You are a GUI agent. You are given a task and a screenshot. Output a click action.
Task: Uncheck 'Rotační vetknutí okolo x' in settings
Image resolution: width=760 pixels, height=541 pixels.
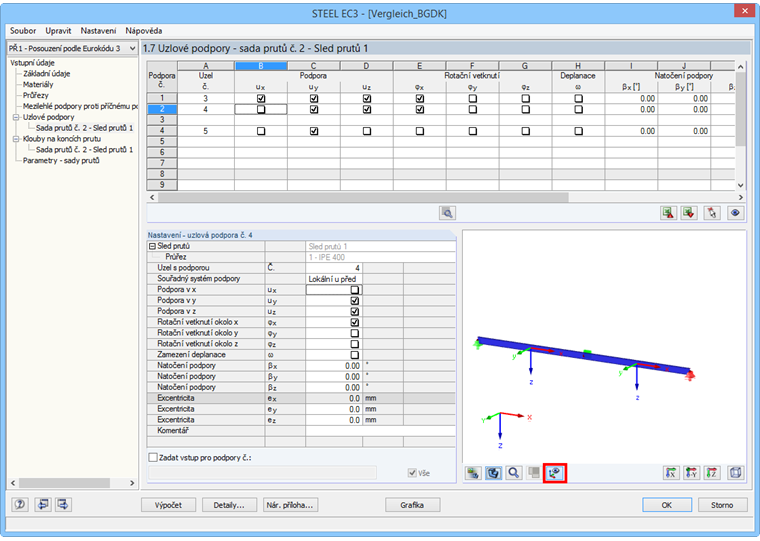(354, 322)
